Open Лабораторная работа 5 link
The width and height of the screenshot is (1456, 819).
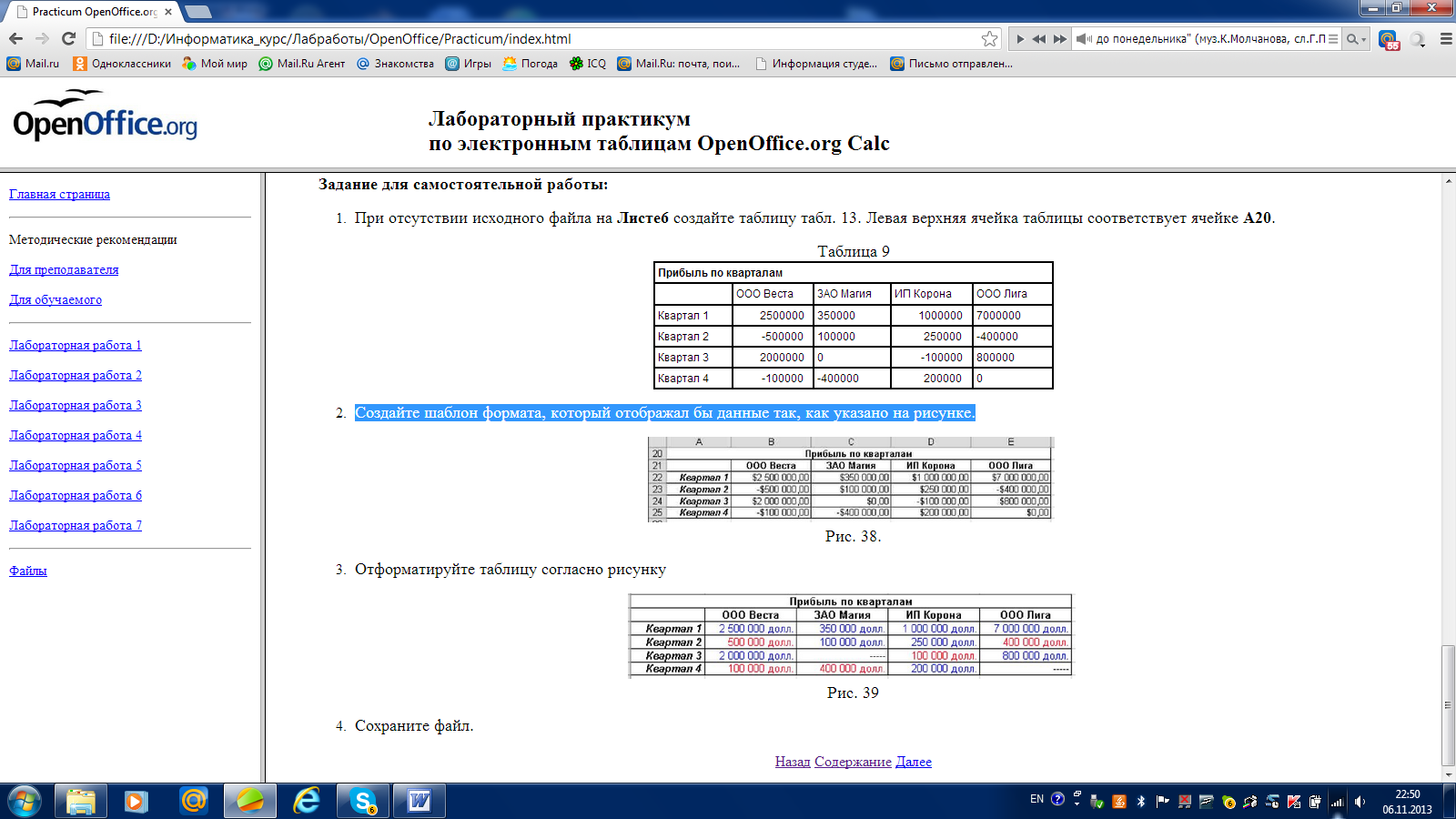coord(76,465)
